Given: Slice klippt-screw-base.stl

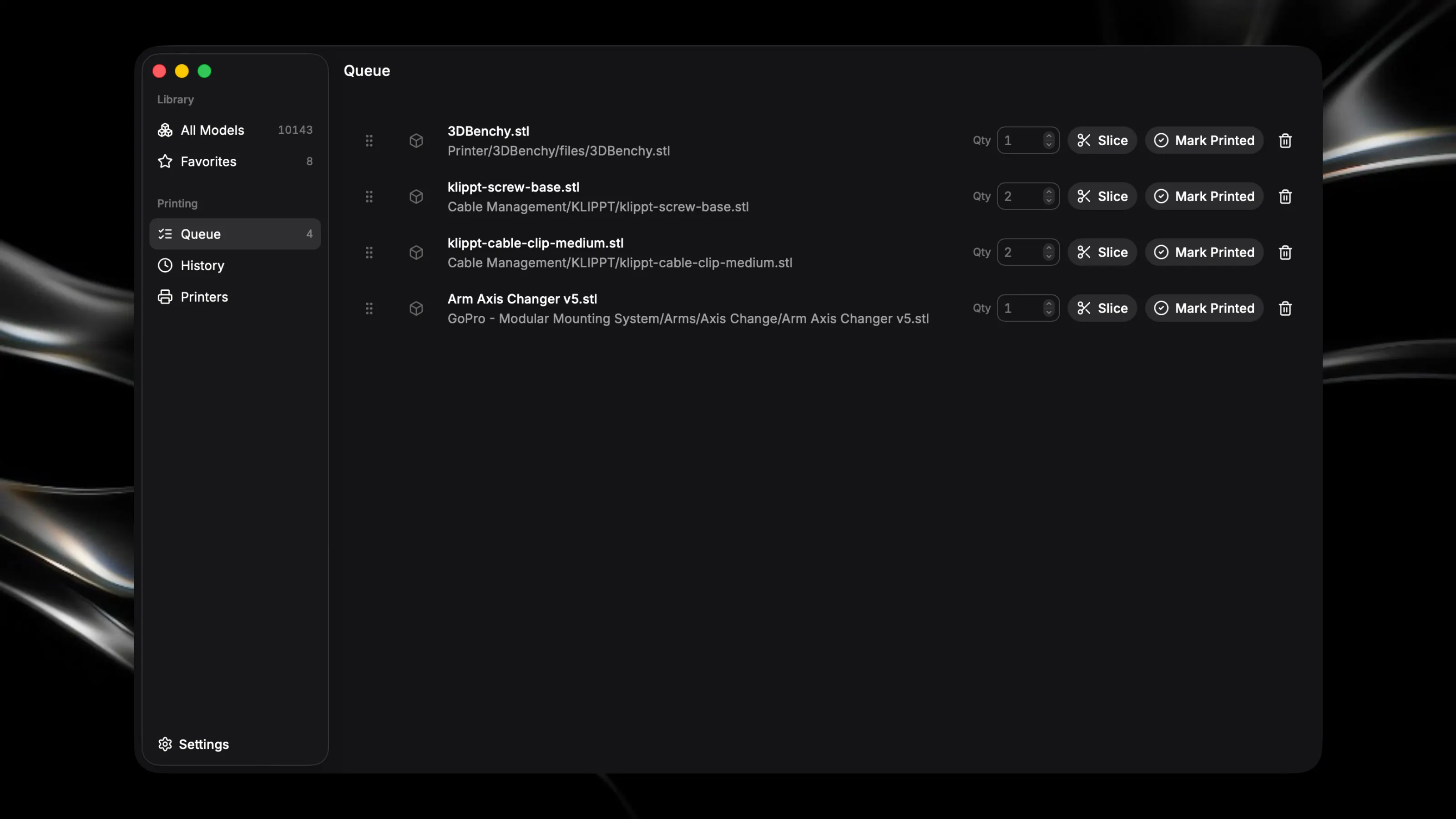Looking at the screenshot, I should [1102, 197].
